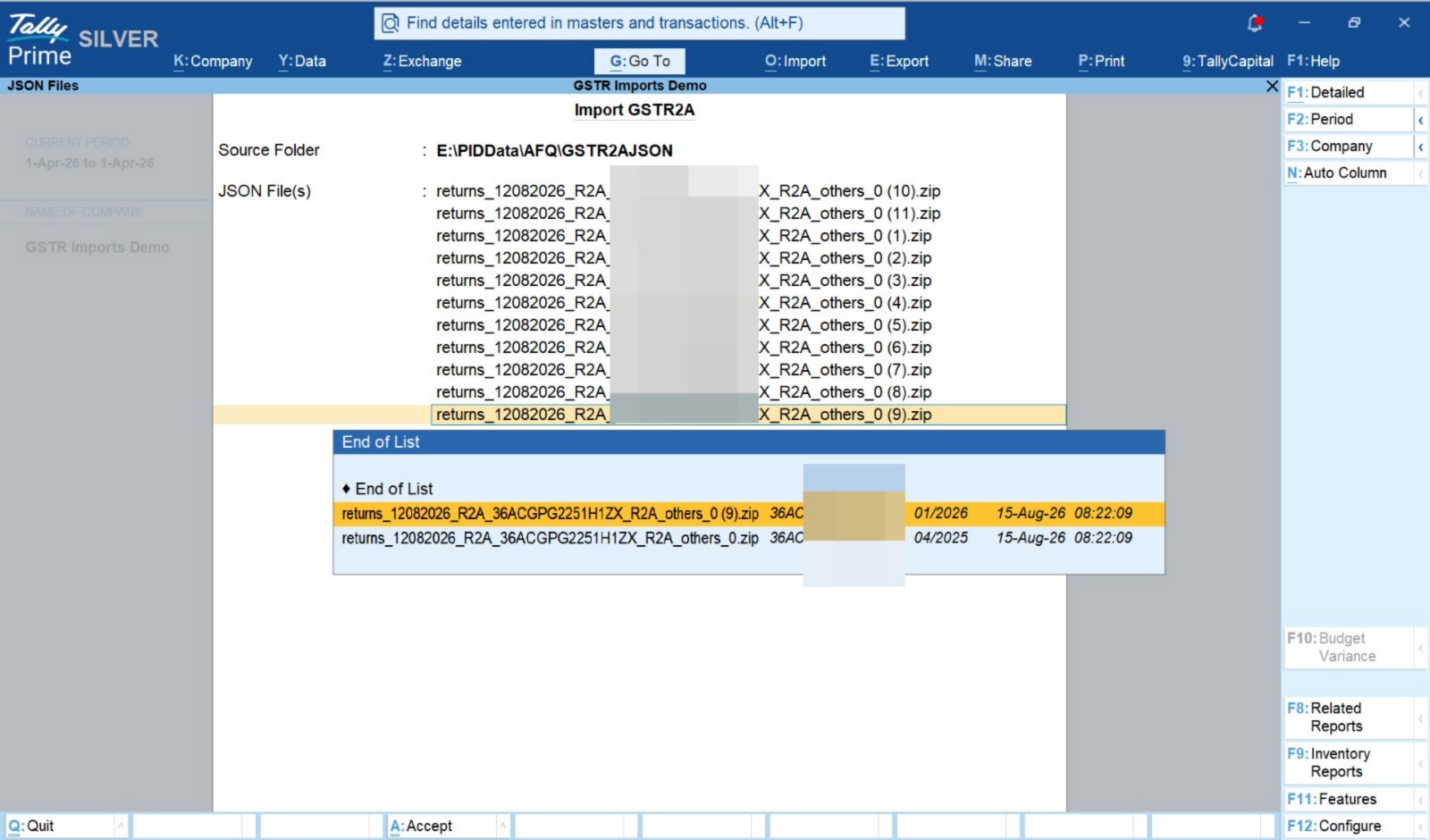This screenshot has height=840, width=1430.
Task: Click the Source Folder path E:\PIDData\AFQ\GSTR2AJSON
Action: (554, 151)
